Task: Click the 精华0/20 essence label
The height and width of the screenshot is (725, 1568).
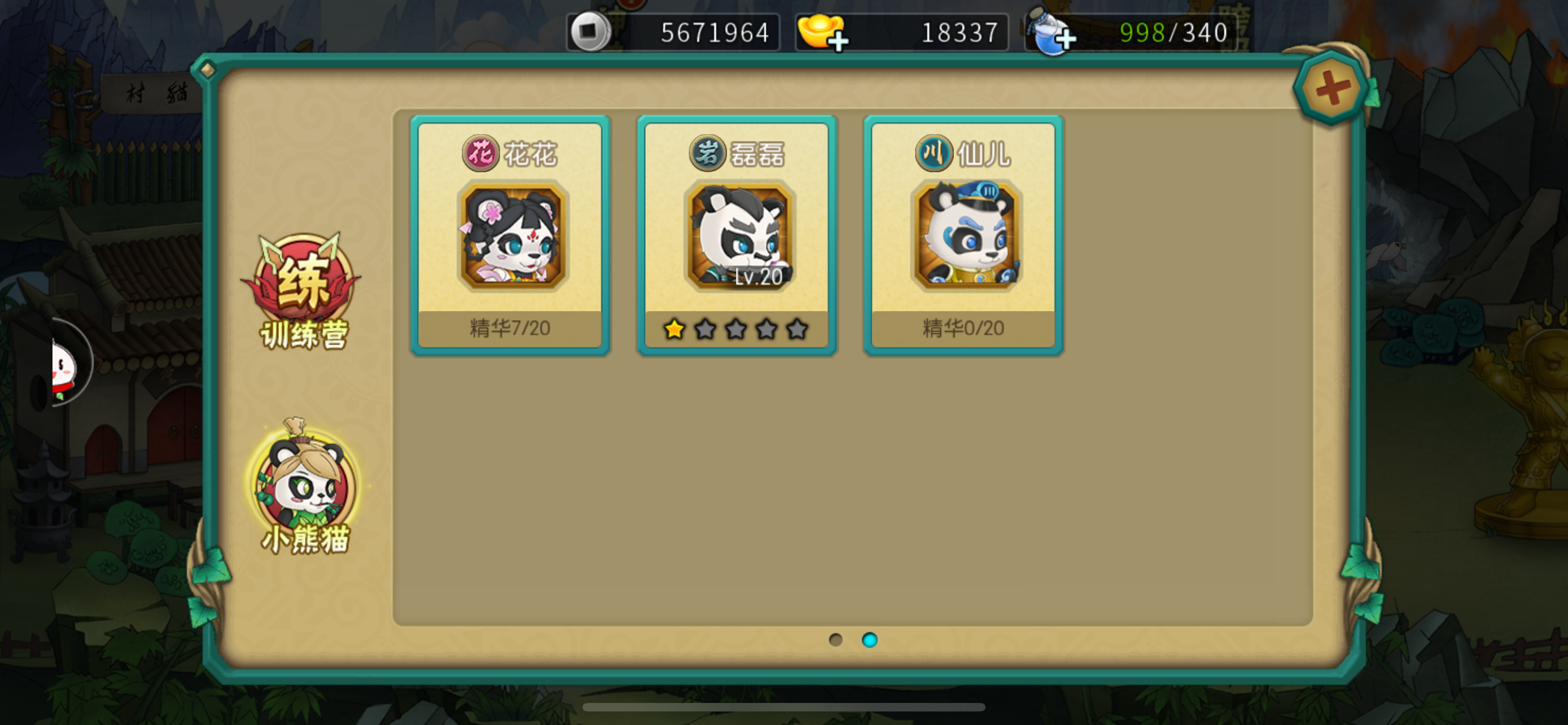Action: pyautogui.click(x=963, y=329)
